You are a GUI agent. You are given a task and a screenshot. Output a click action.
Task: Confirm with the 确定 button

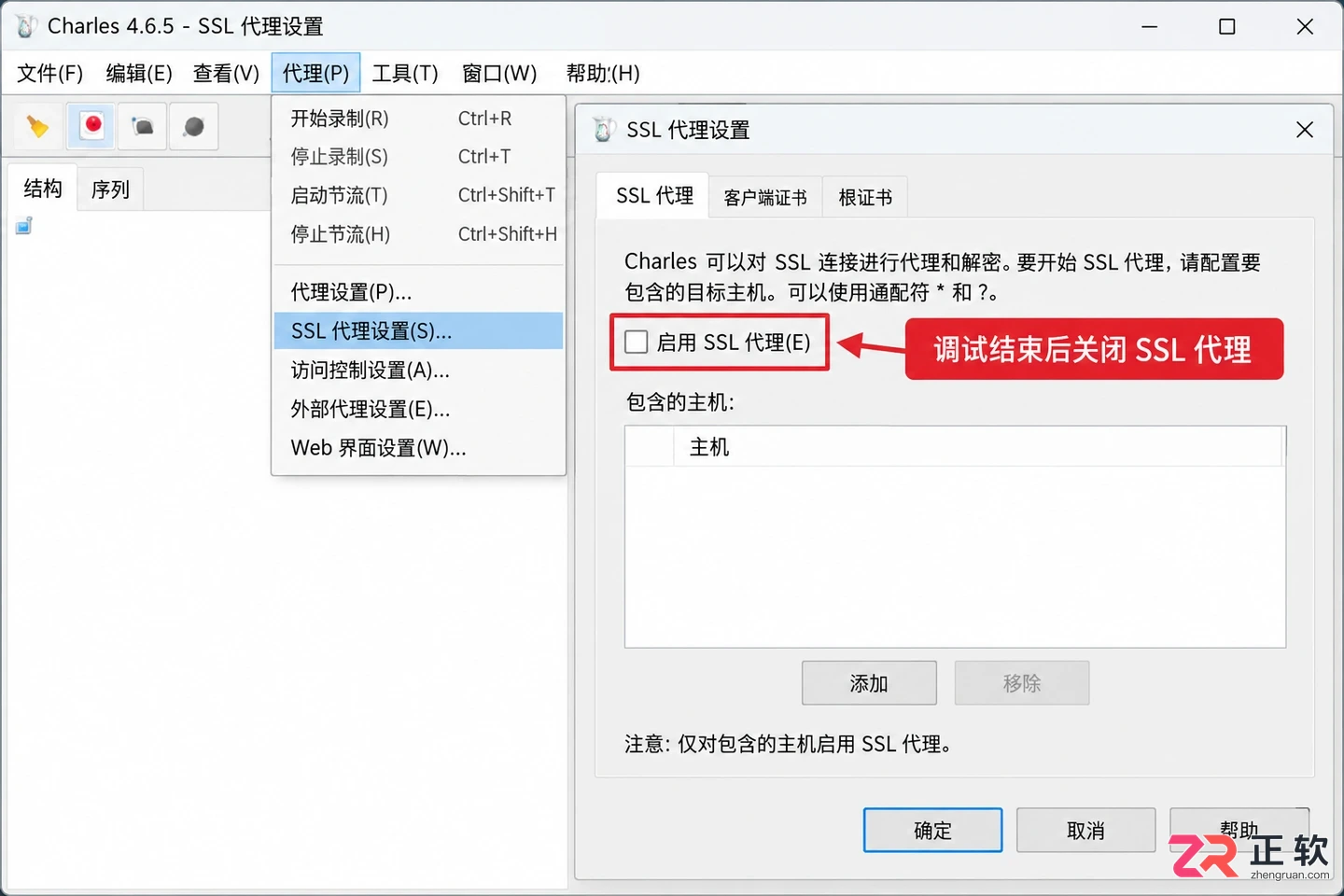coord(933,831)
